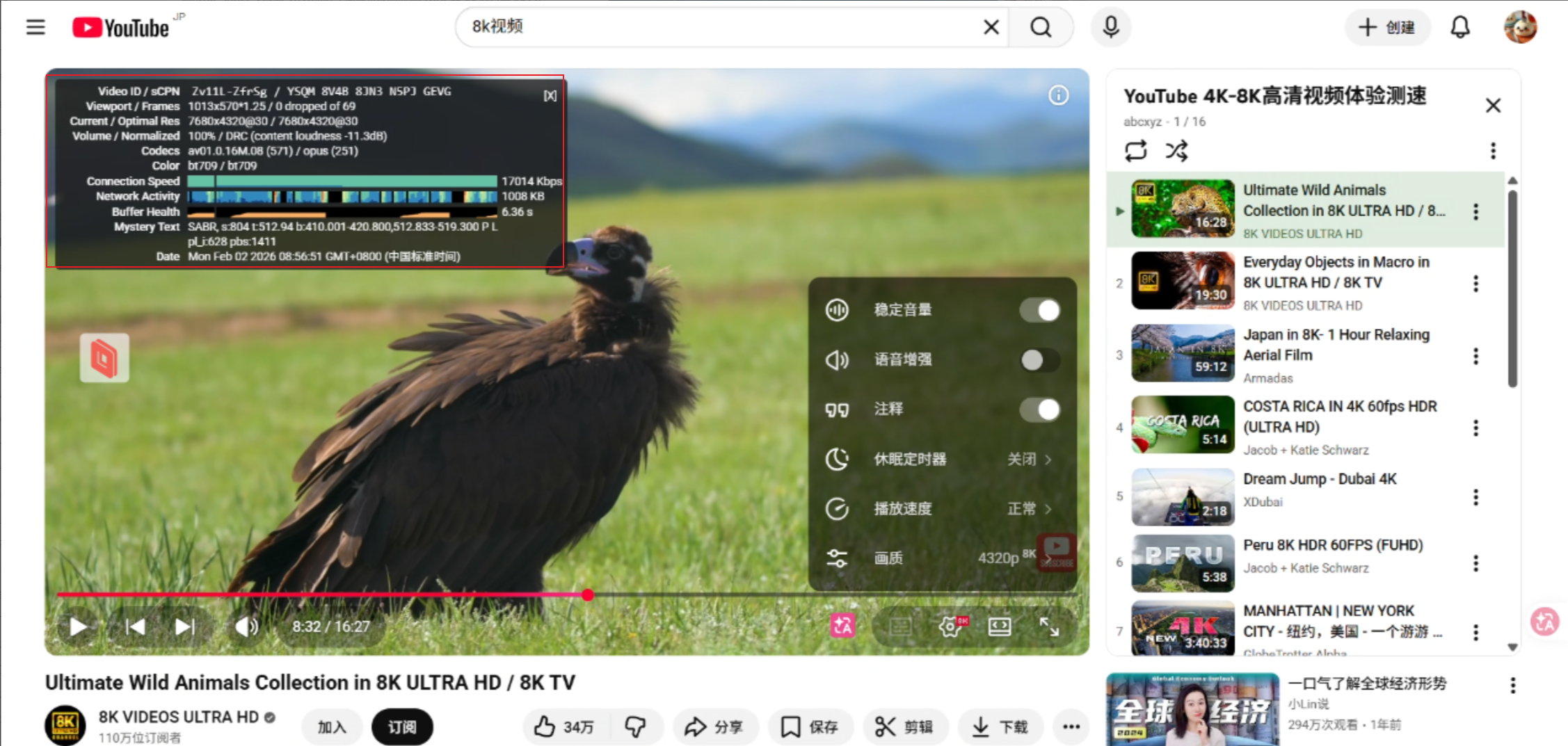Screen dimensions: 1568x746
Task: Like the video with 34万 thumbs up
Action: coord(564,727)
